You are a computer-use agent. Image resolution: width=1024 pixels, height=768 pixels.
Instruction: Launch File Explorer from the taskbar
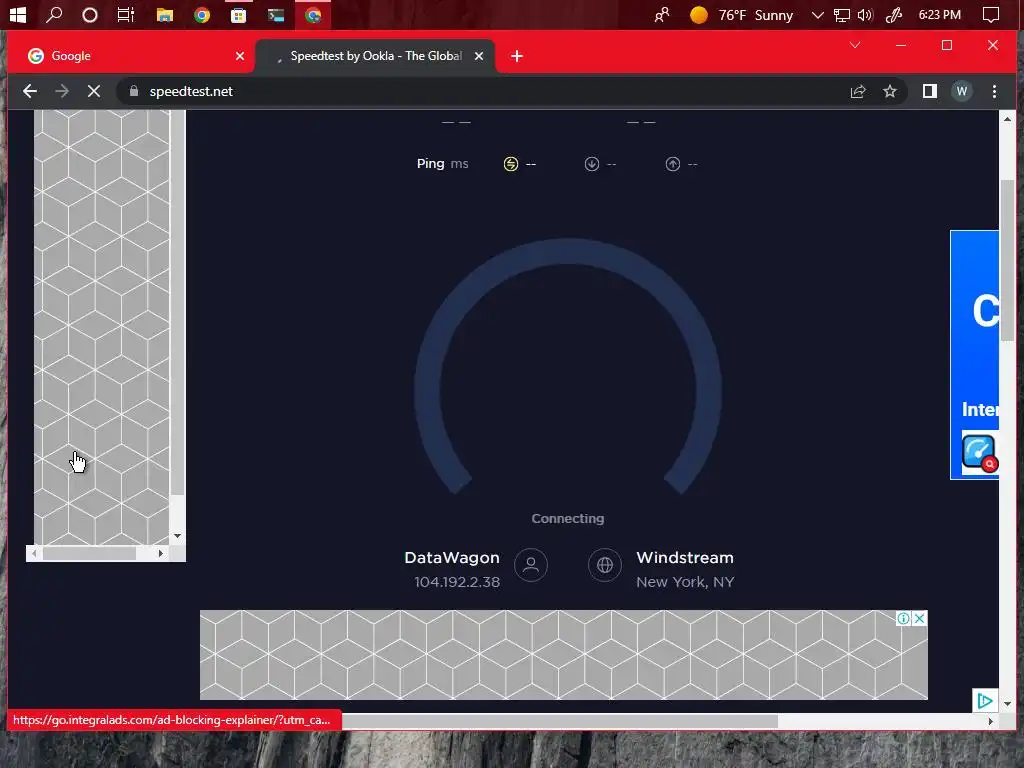(x=165, y=15)
